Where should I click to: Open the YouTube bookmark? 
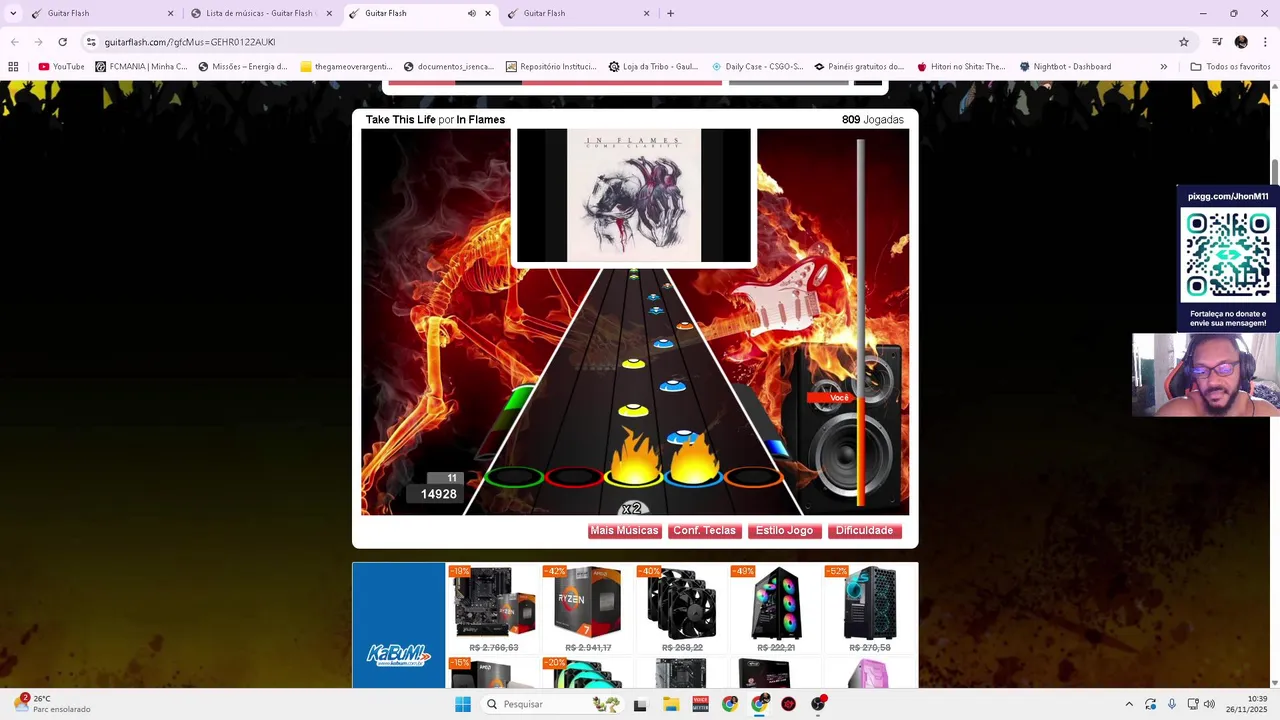(x=61, y=67)
